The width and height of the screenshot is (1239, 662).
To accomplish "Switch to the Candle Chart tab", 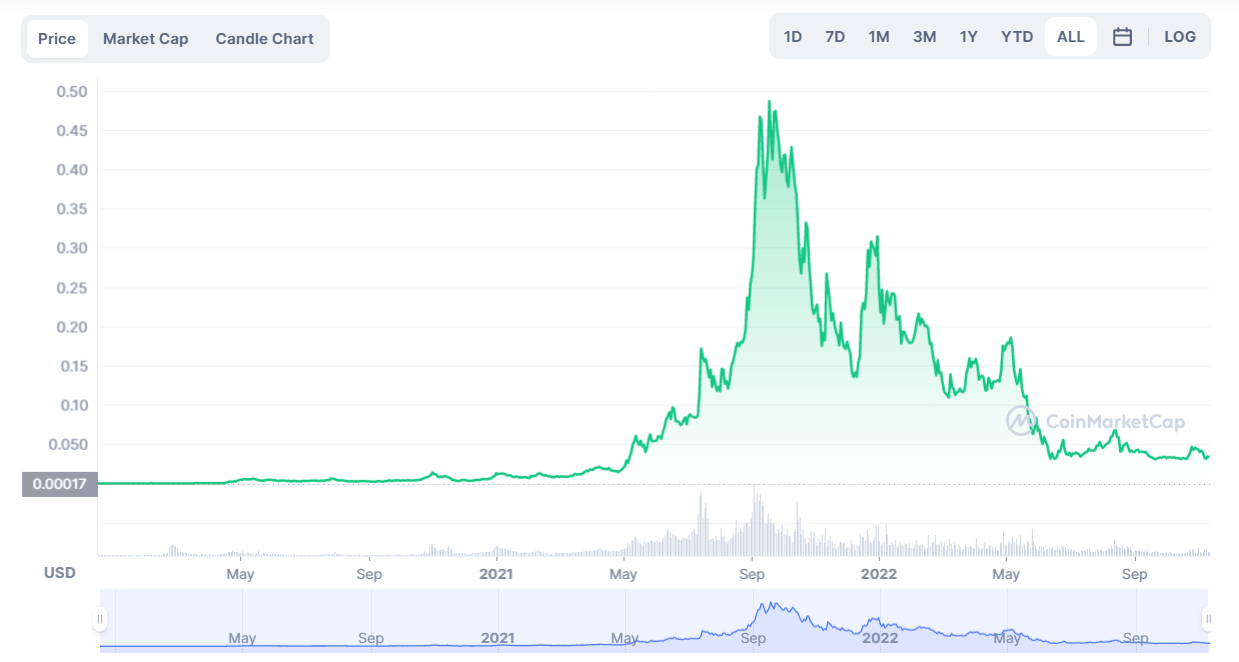I will point(264,39).
